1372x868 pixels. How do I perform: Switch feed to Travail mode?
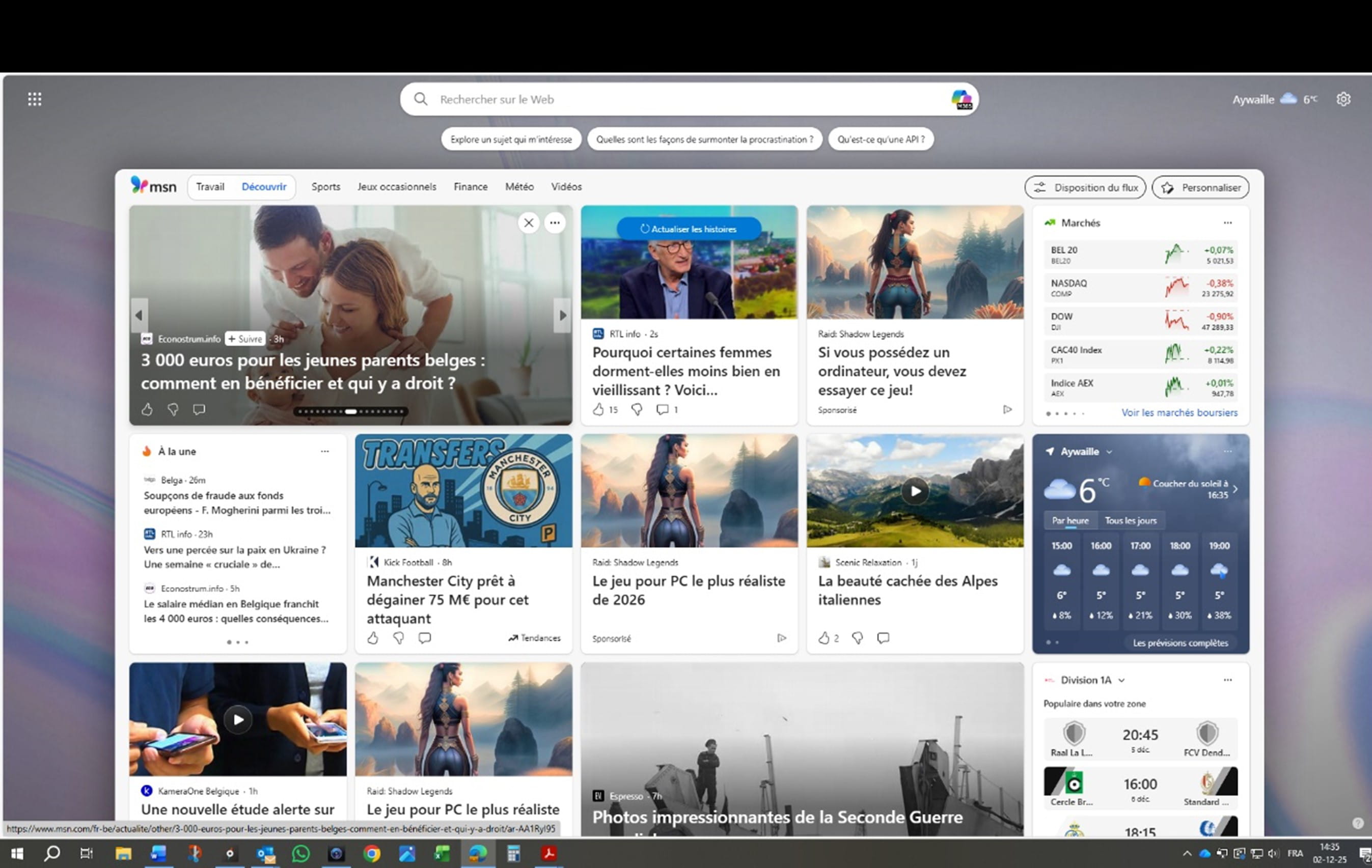[x=210, y=187]
